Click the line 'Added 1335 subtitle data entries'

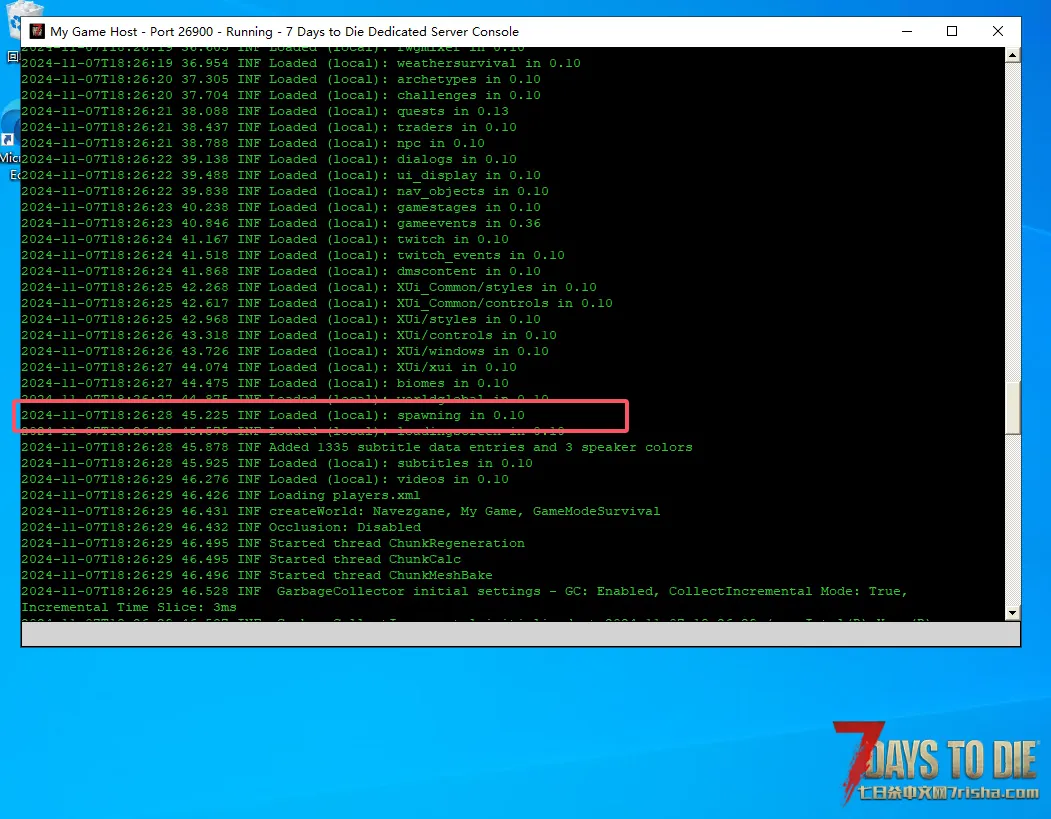pyautogui.click(x=357, y=447)
